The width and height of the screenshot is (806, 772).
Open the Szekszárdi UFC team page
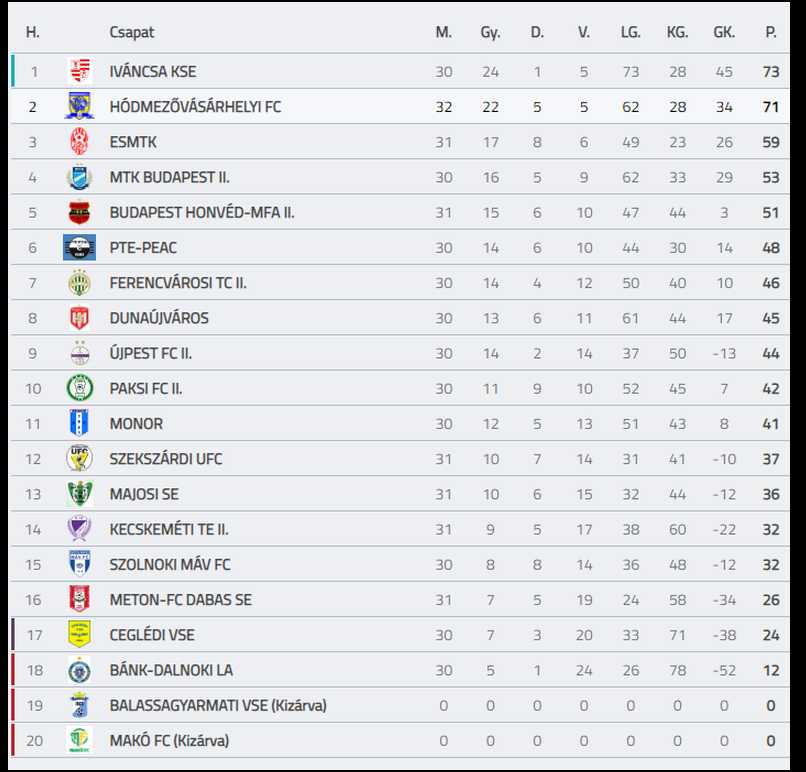166,458
